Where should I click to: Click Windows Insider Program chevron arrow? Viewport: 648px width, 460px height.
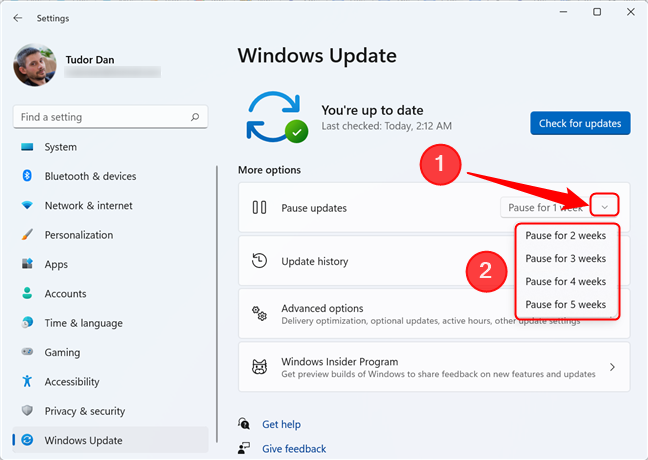click(x=612, y=367)
